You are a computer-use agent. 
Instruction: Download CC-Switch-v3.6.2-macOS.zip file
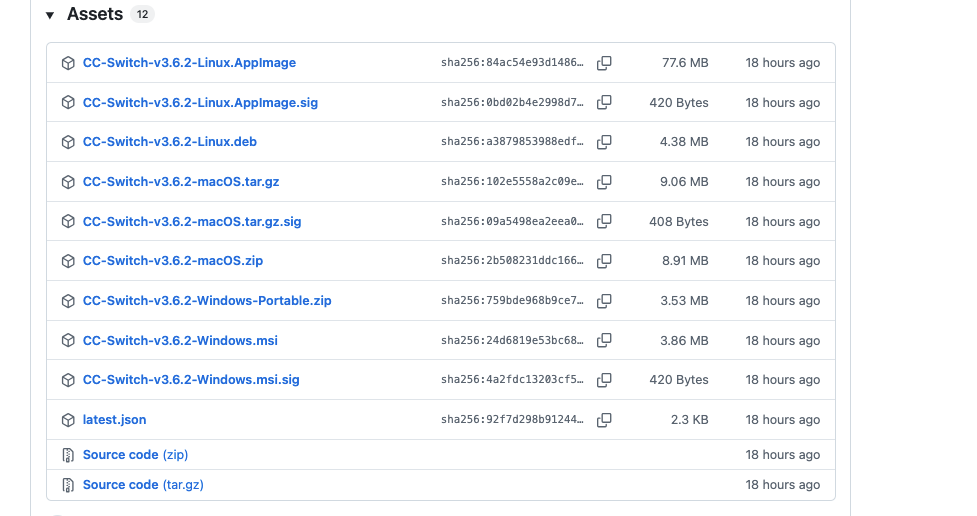click(x=172, y=261)
